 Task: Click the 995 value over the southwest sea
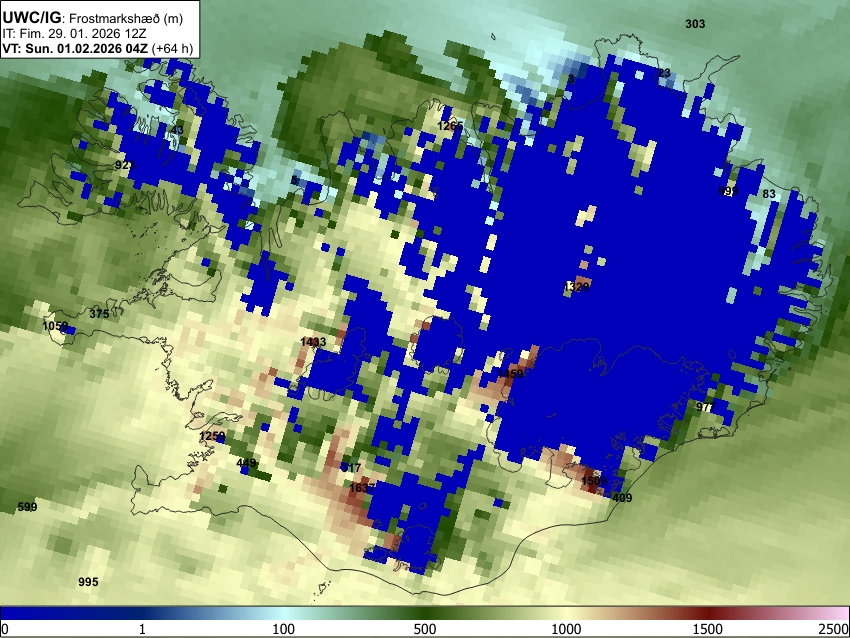pyautogui.click(x=88, y=582)
